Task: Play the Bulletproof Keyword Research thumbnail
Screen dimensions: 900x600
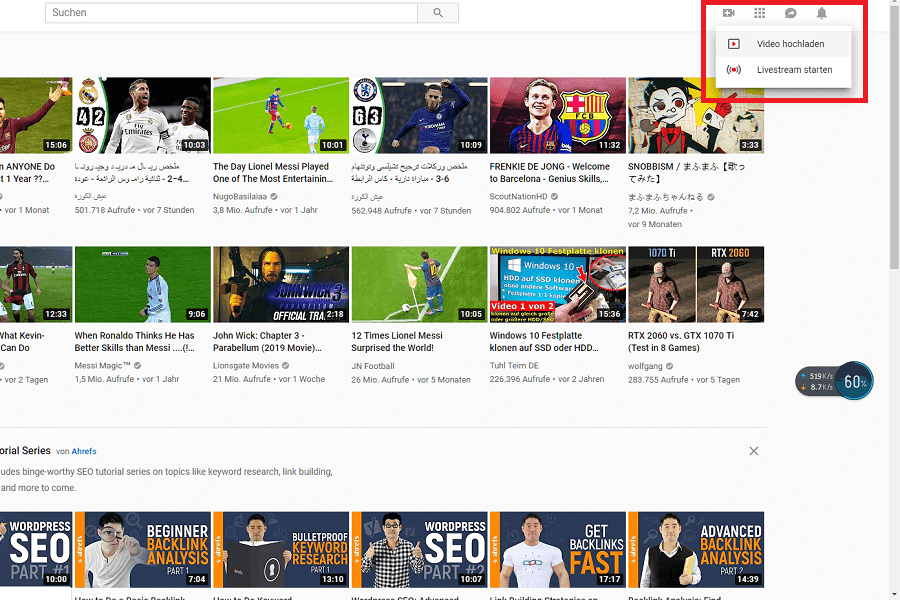Action: pos(281,549)
